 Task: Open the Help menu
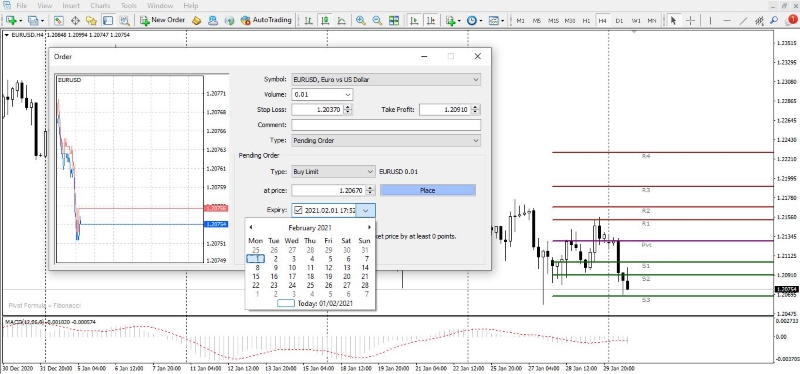pos(191,6)
